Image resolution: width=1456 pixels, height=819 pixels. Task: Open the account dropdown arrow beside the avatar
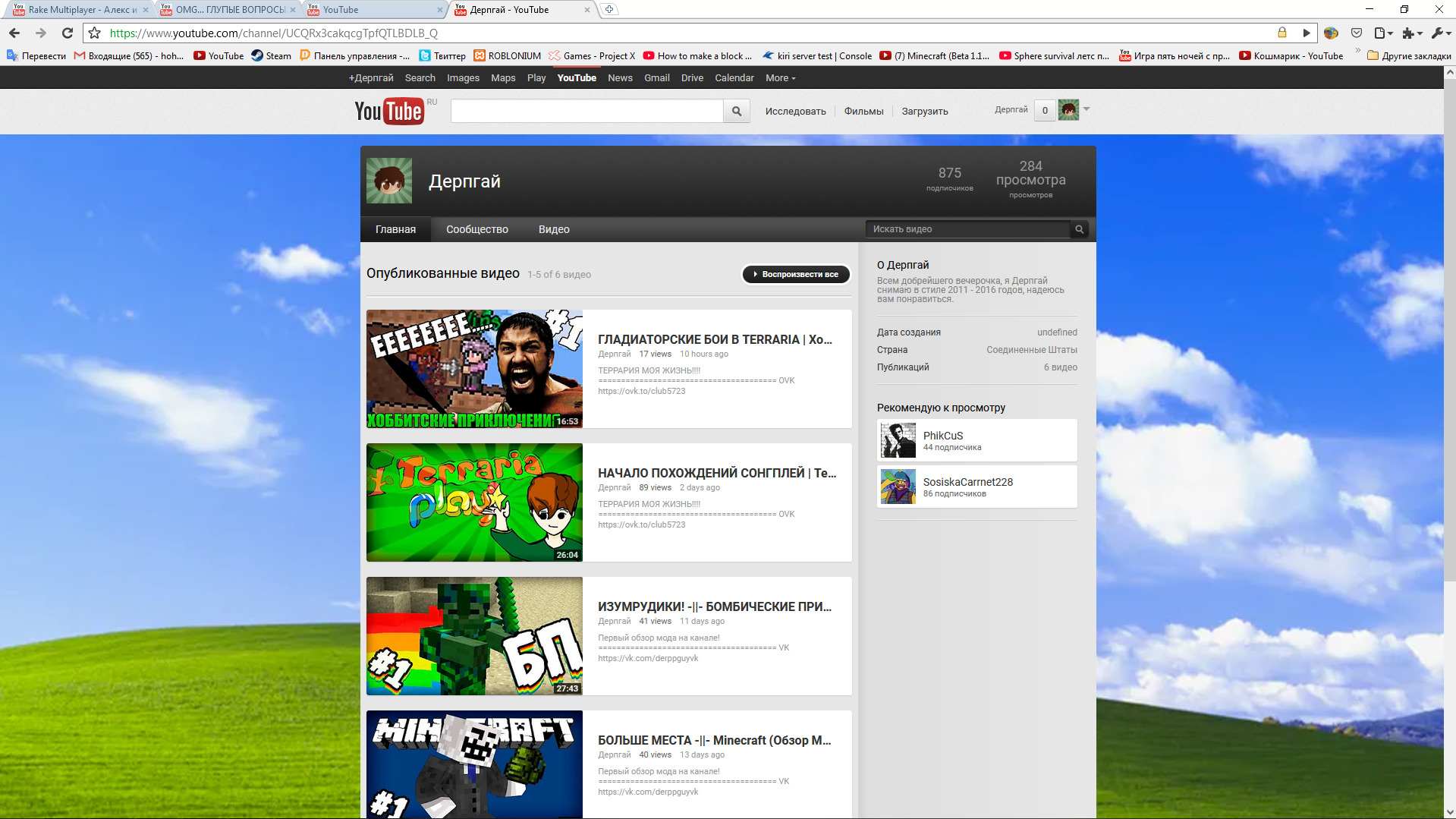pyautogui.click(x=1086, y=109)
